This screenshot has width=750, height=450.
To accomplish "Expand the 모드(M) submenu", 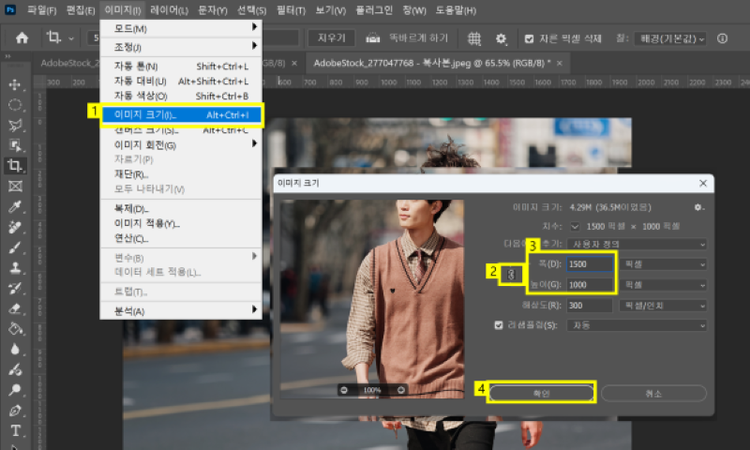I will click(x=181, y=28).
